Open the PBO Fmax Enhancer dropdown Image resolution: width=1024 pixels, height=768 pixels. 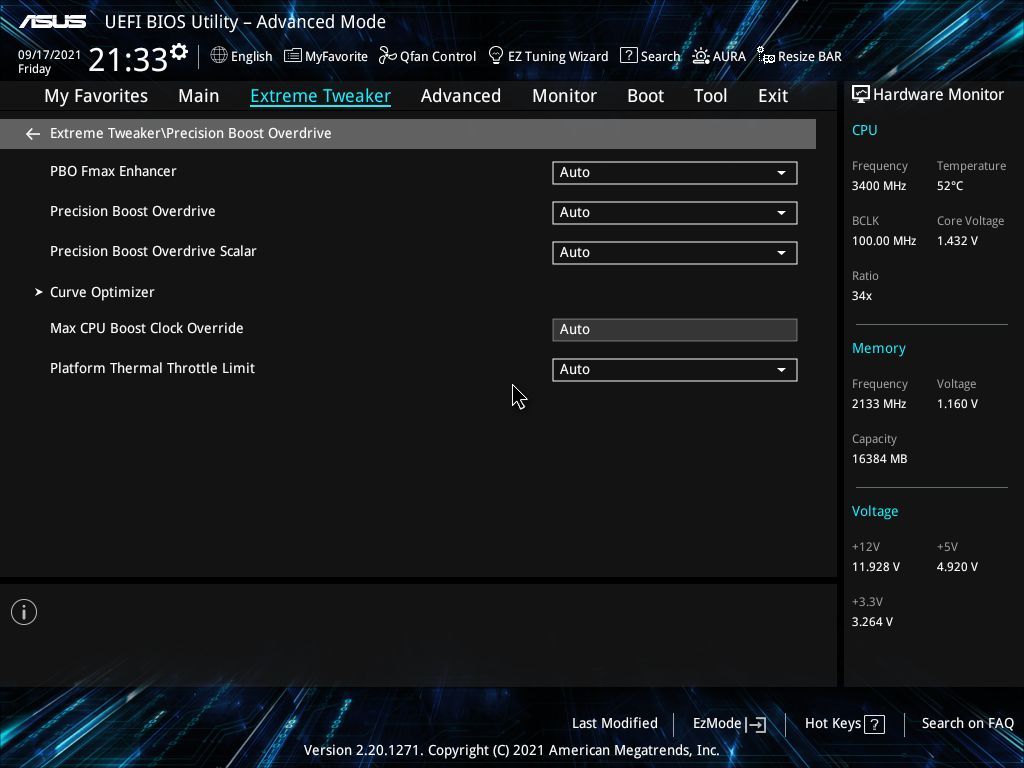pyautogui.click(x=675, y=173)
